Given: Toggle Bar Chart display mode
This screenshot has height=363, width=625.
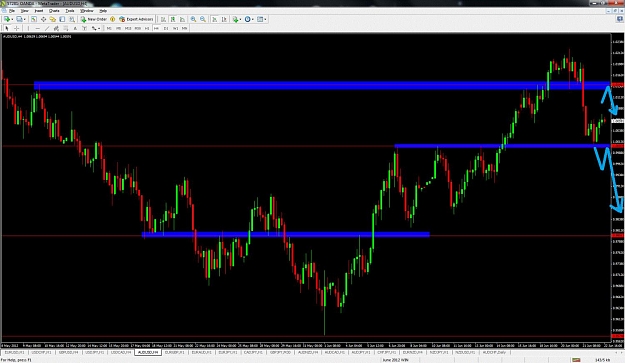Looking at the screenshot, I should (x=163, y=19).
